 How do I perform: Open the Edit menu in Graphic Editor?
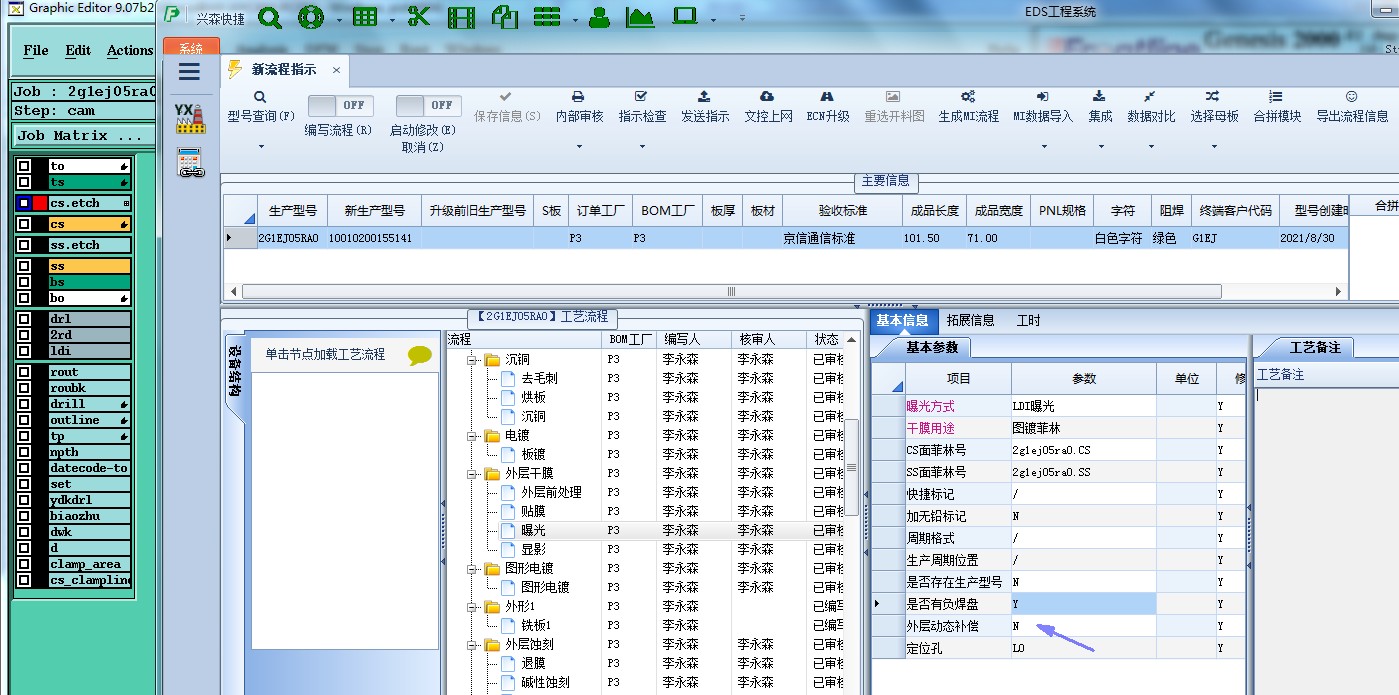click(x=78, y=50)
